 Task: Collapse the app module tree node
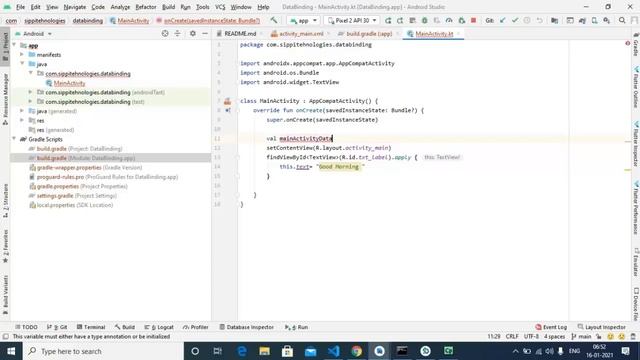14,45
